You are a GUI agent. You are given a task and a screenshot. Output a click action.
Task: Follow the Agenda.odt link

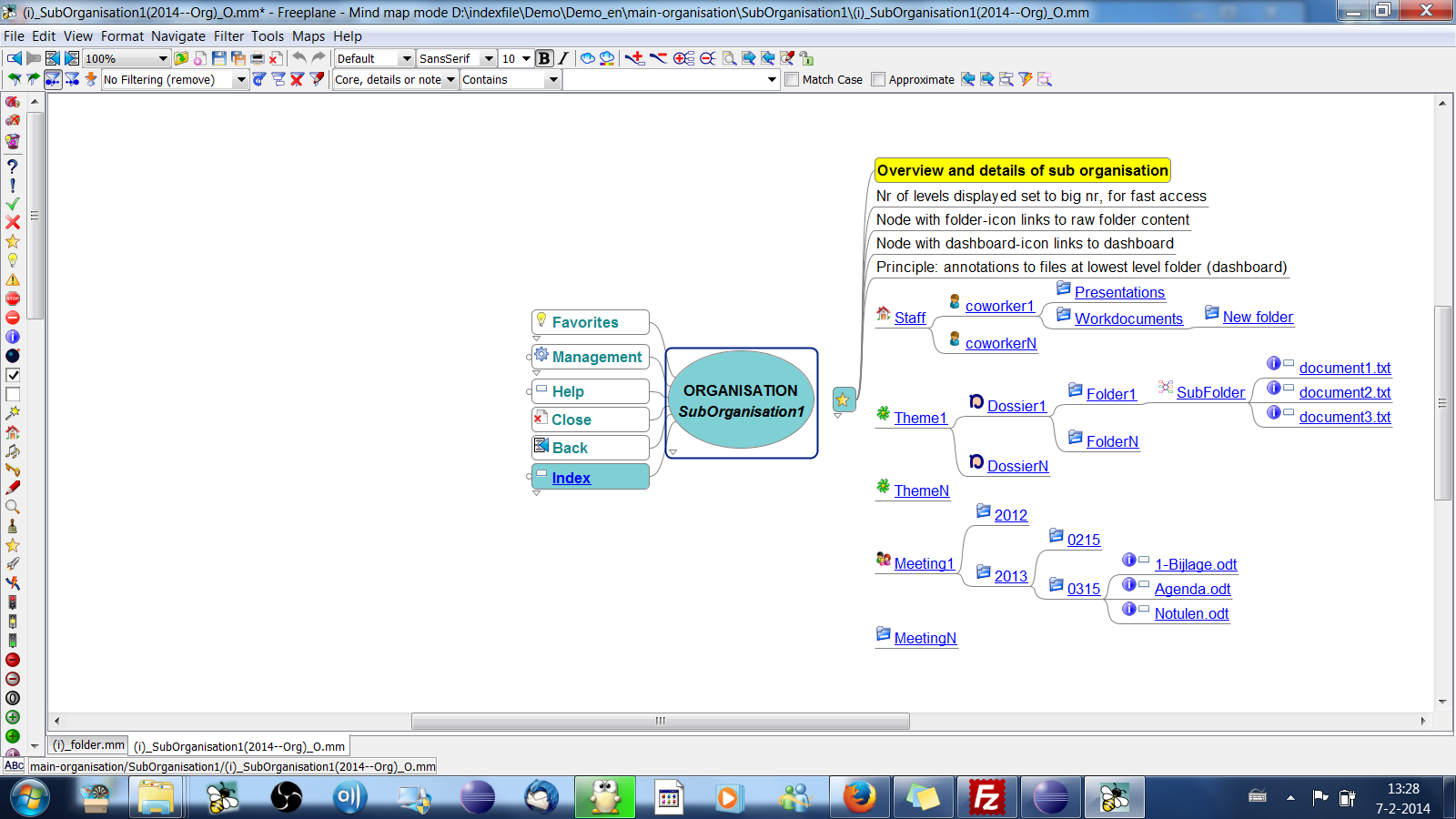pyautogui.click(x=1192, y=589)
